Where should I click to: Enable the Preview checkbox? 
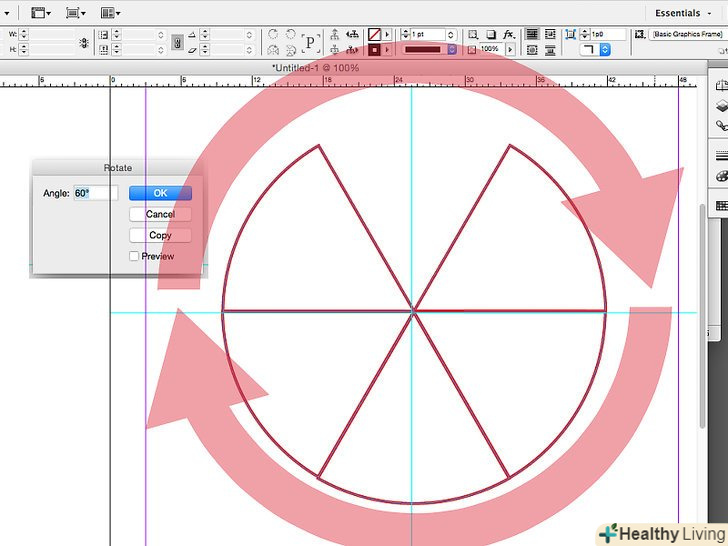tap(135, 256)
